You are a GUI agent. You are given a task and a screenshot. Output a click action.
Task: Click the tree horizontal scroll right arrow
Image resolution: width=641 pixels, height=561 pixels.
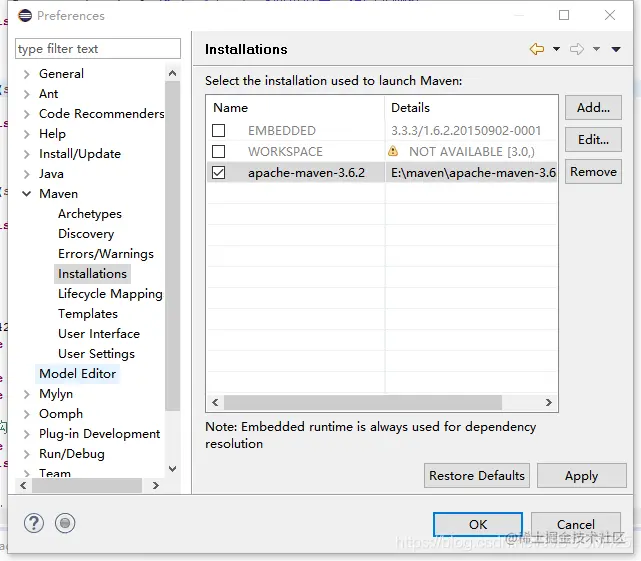coord(155,485)
